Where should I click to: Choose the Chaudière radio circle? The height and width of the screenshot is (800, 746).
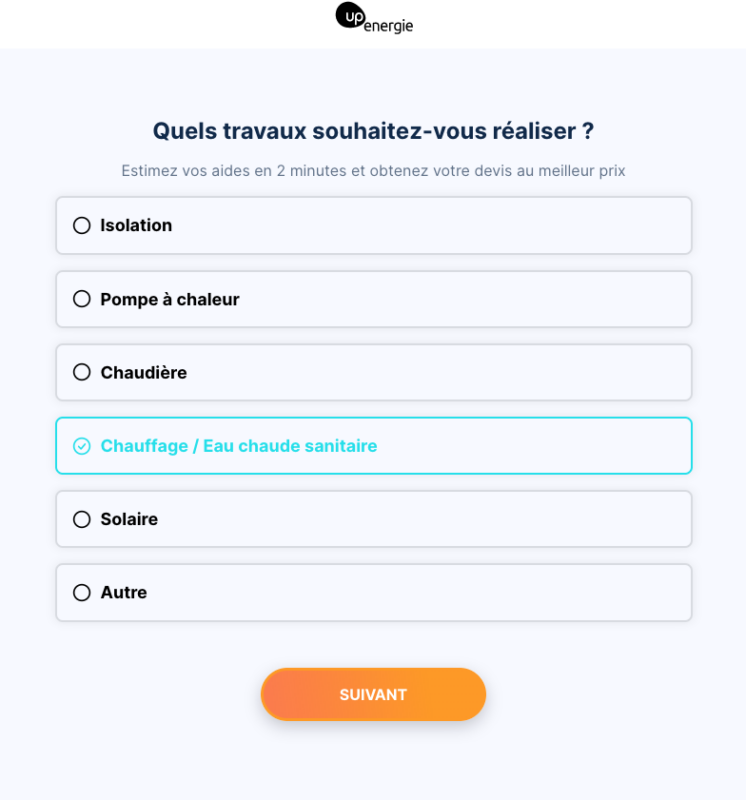click(x=82, y=373)
